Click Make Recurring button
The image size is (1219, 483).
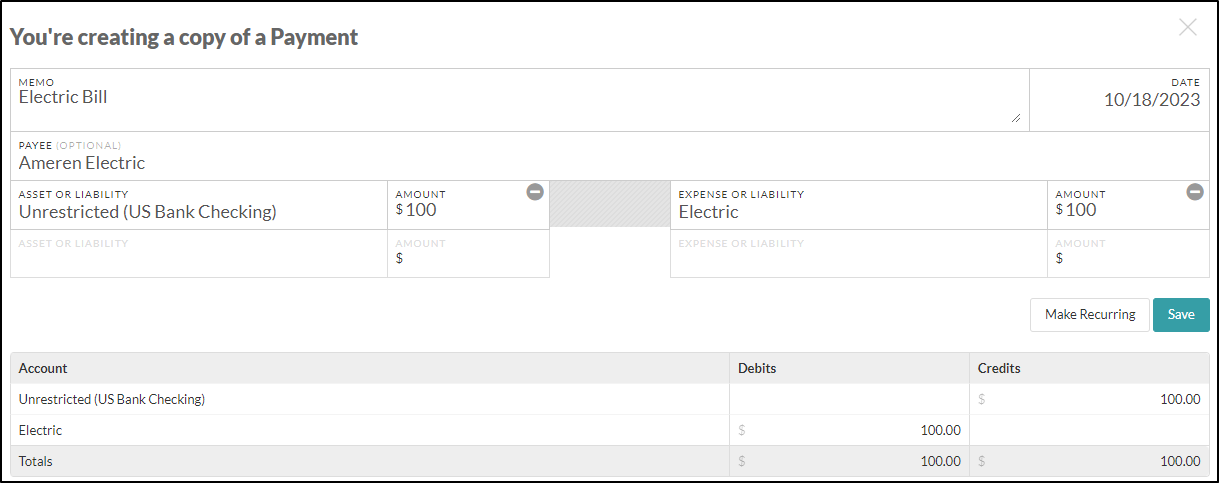(1090, 314)
